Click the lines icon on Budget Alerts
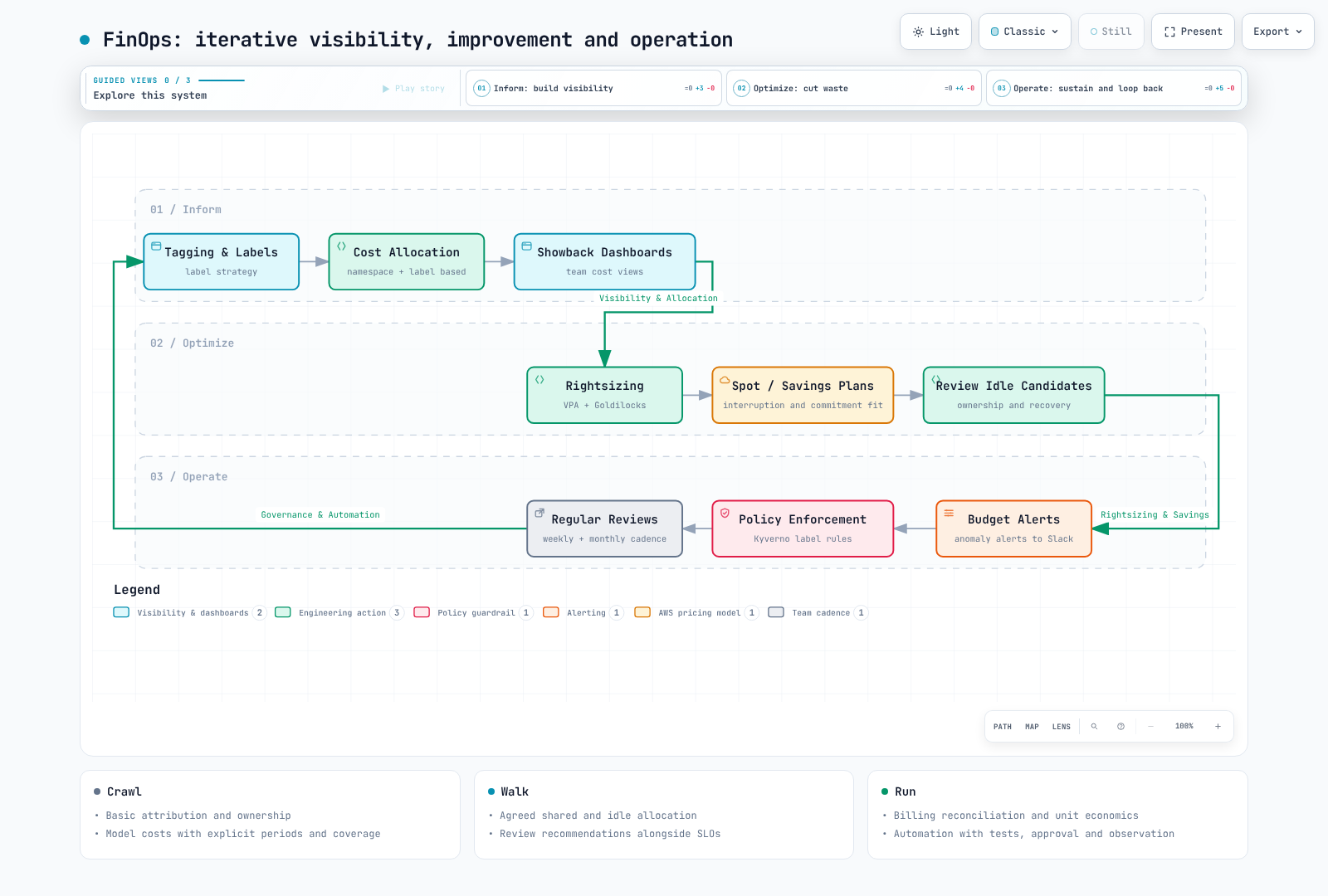The width and height of the screenshot is (1328, 896). [x=949, y=514]
